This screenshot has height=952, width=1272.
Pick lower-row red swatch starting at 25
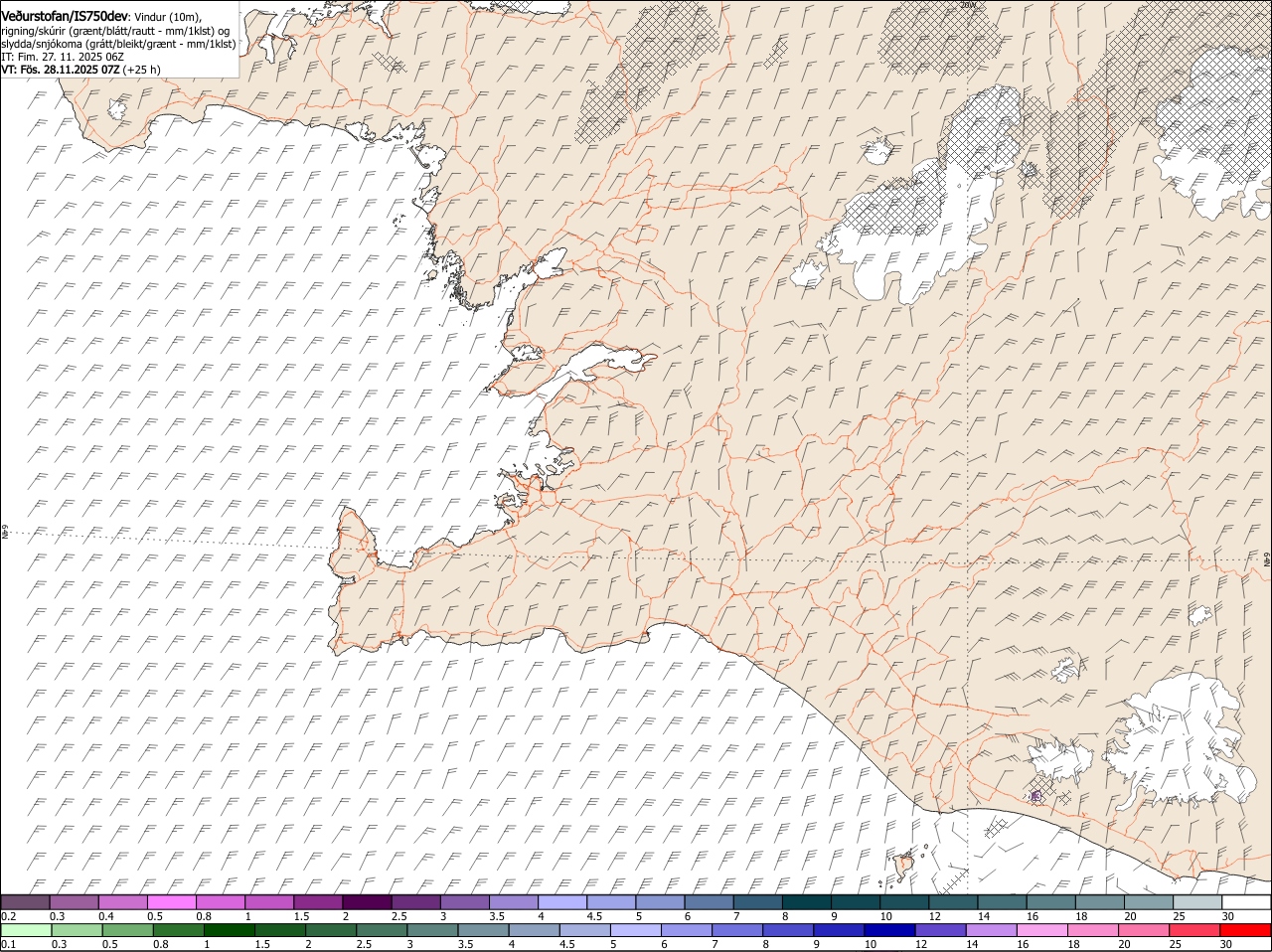[x=1194, y=930]
